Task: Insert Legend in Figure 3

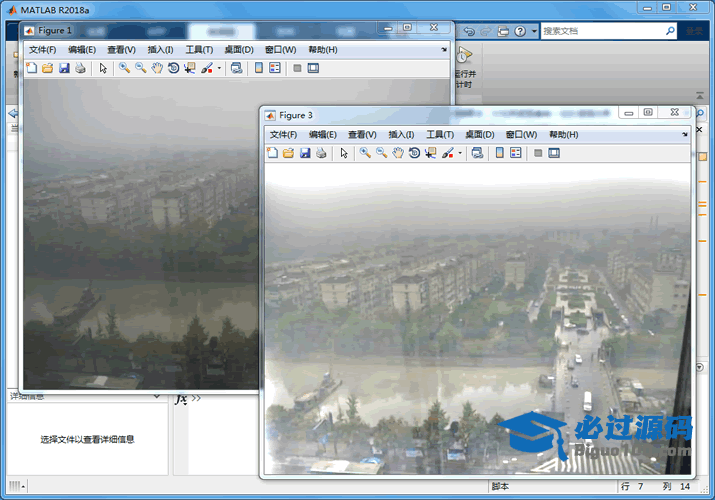Action: [x=515, y=153]
